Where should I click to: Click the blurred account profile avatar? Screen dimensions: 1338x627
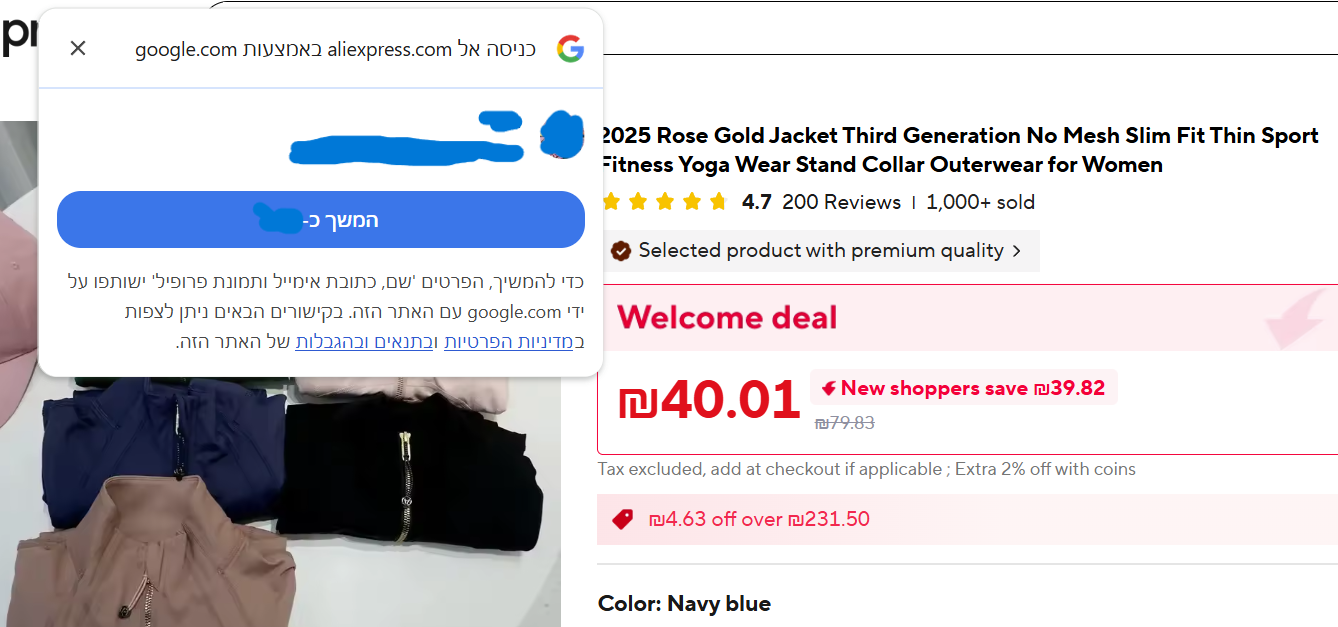562,135
